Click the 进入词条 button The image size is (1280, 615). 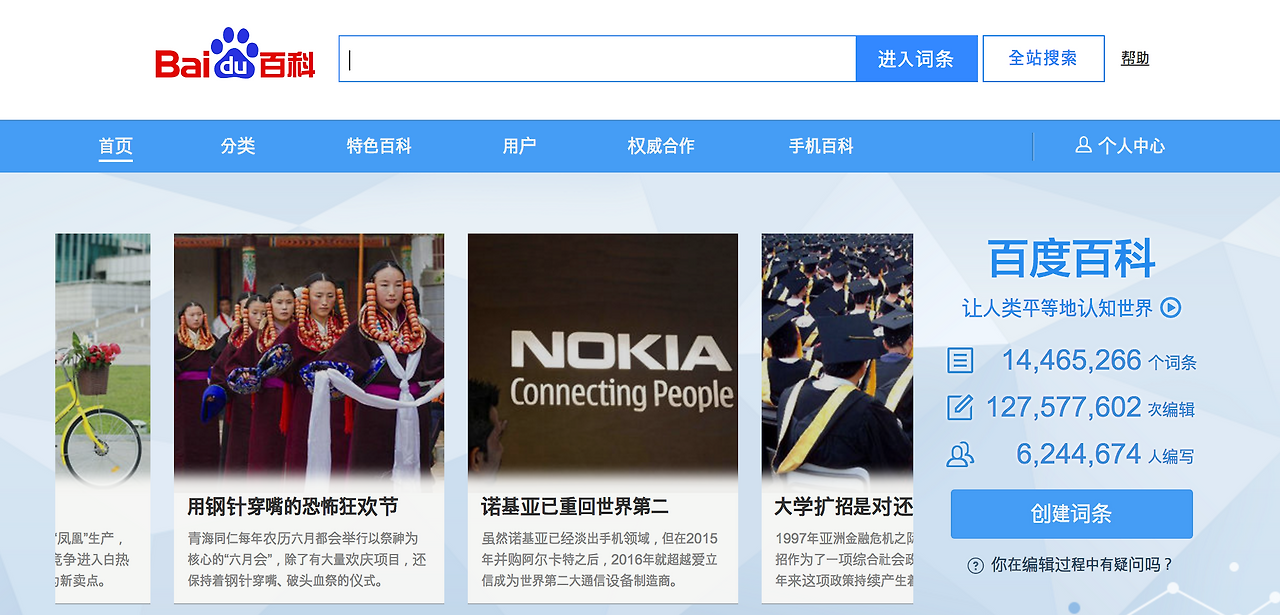tap(916, 59)
